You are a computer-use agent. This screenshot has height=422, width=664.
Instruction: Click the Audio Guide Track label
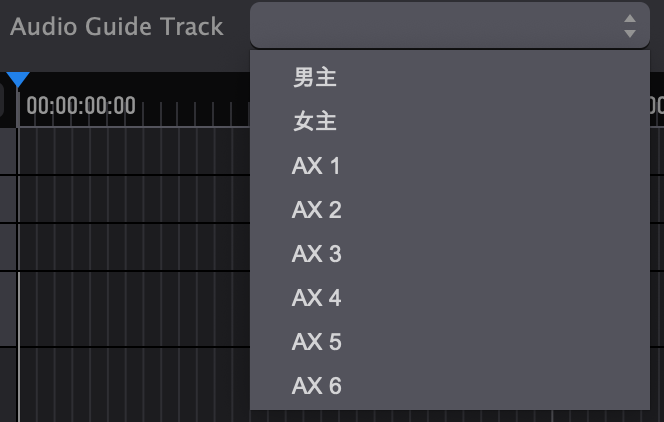[116, 26]
